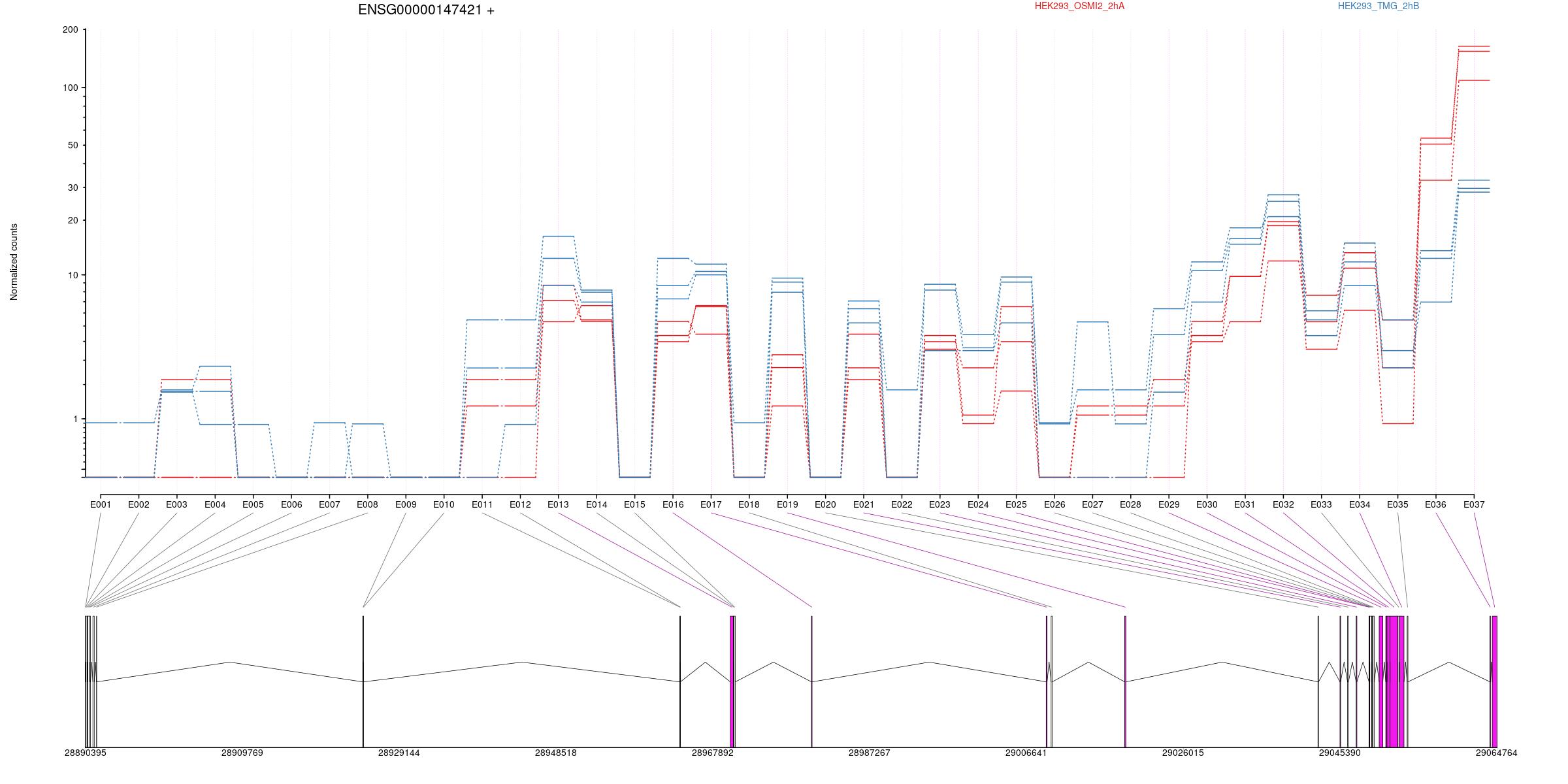Click exon label E036
The height and width of the screenshot is (784, 1568).
(x=1435, y=504)
